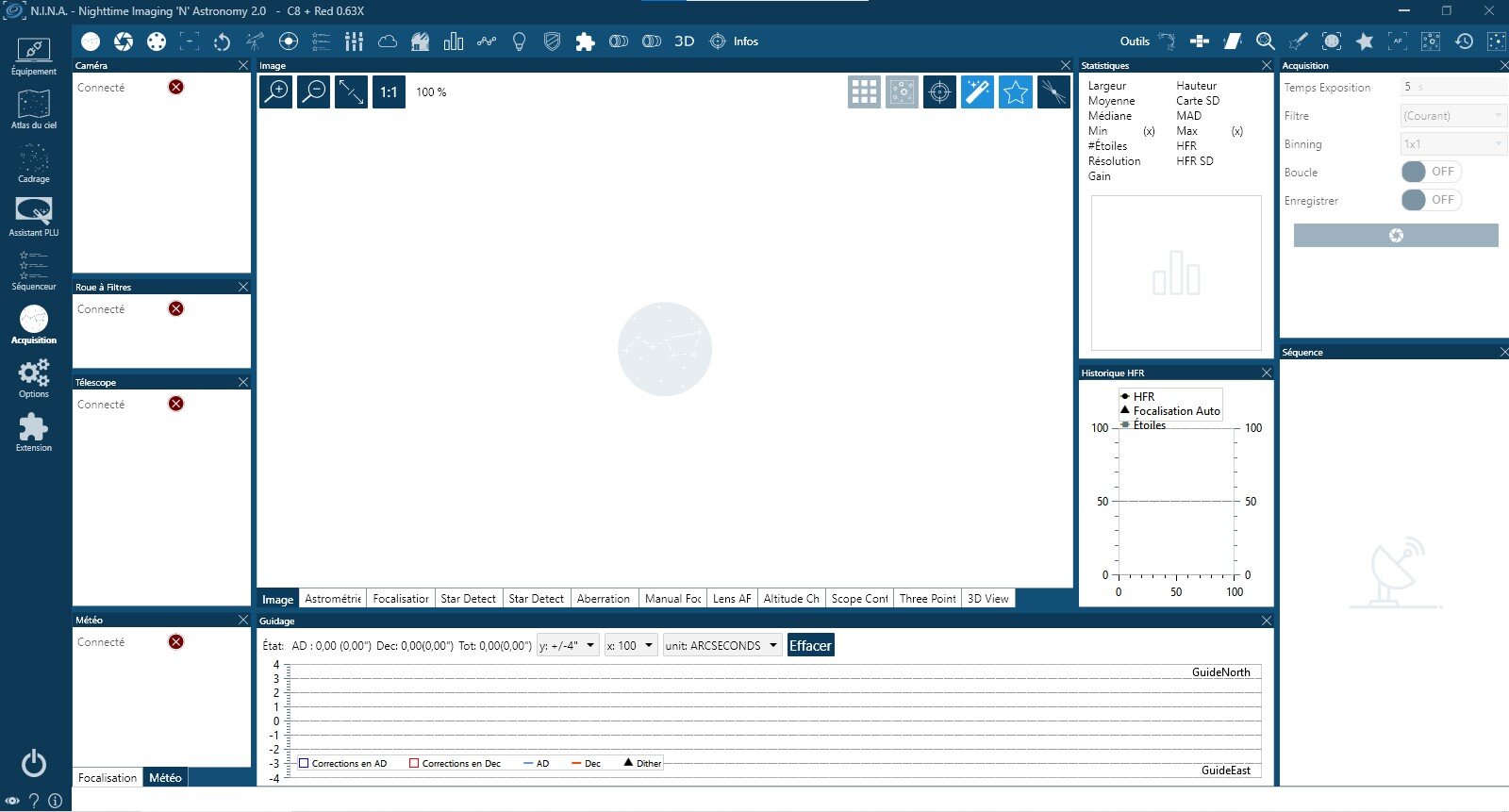
Task: Click the power icon in the sidebar
Action: (x=34, y=763)
